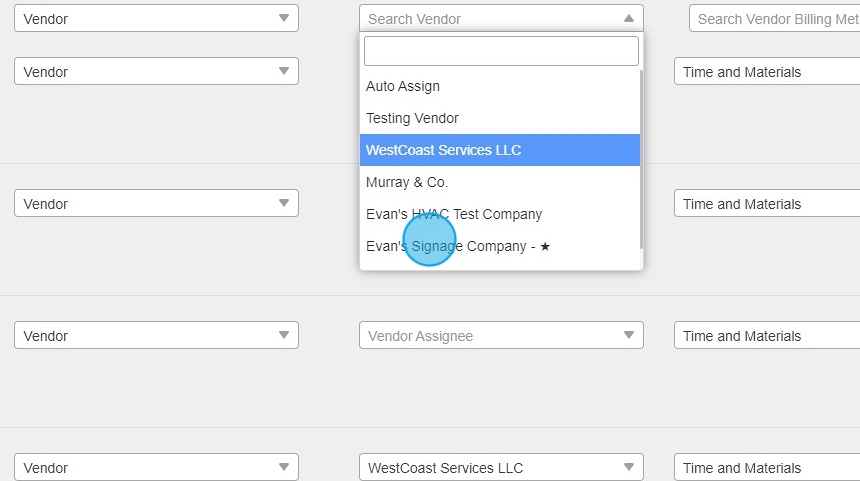Viewport: 860px width, 481px height.
Task: Open Time and Materials dropdown beside Vendor Assignee
Action: tap(766, 336)
